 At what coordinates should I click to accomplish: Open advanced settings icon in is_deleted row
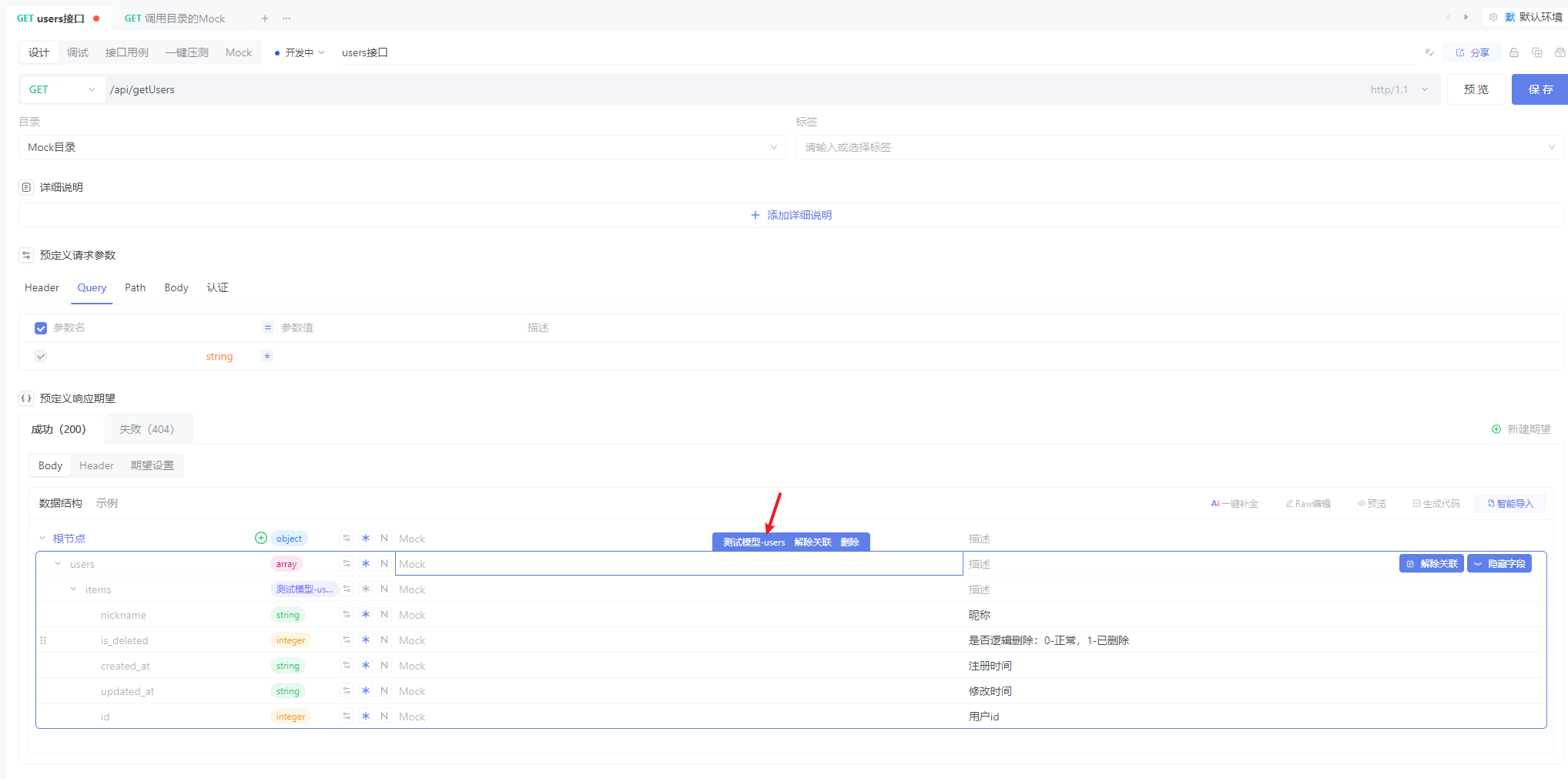click(x=347, y=640)
